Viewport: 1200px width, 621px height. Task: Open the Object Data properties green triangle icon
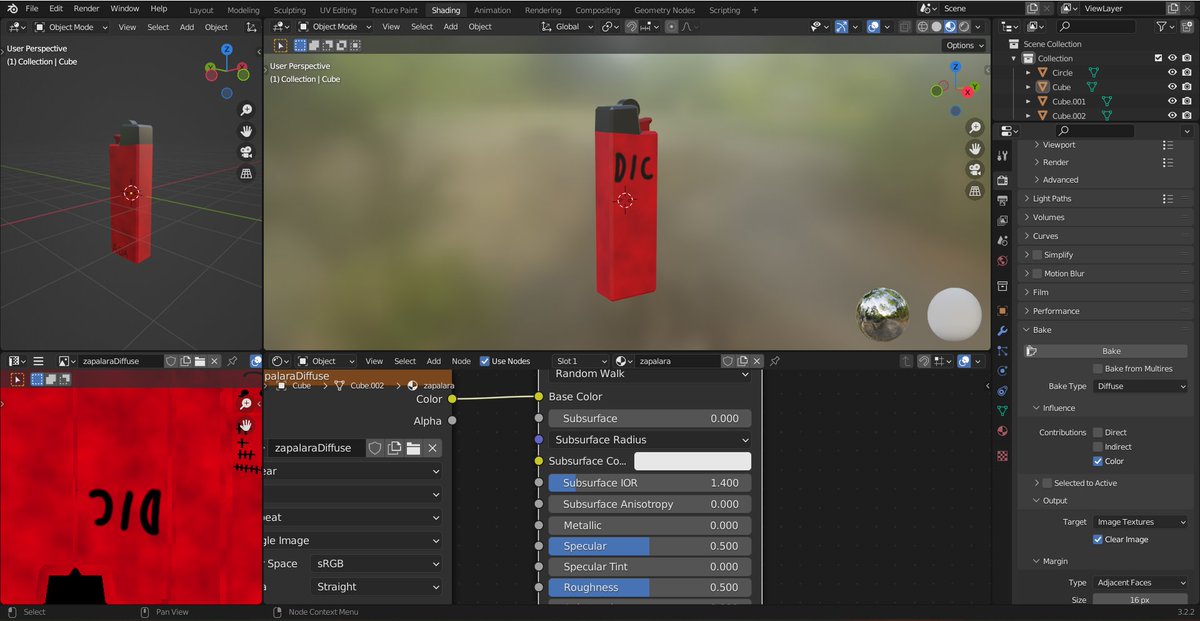pos(1002,410)
